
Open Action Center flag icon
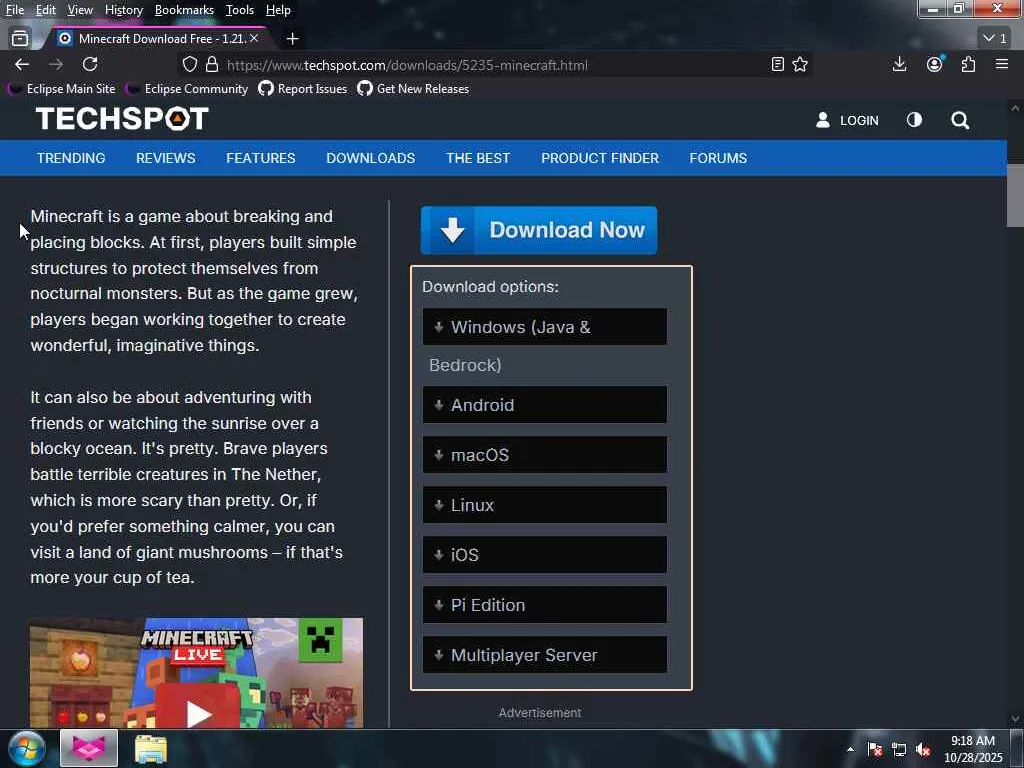[x=874, y=749]
